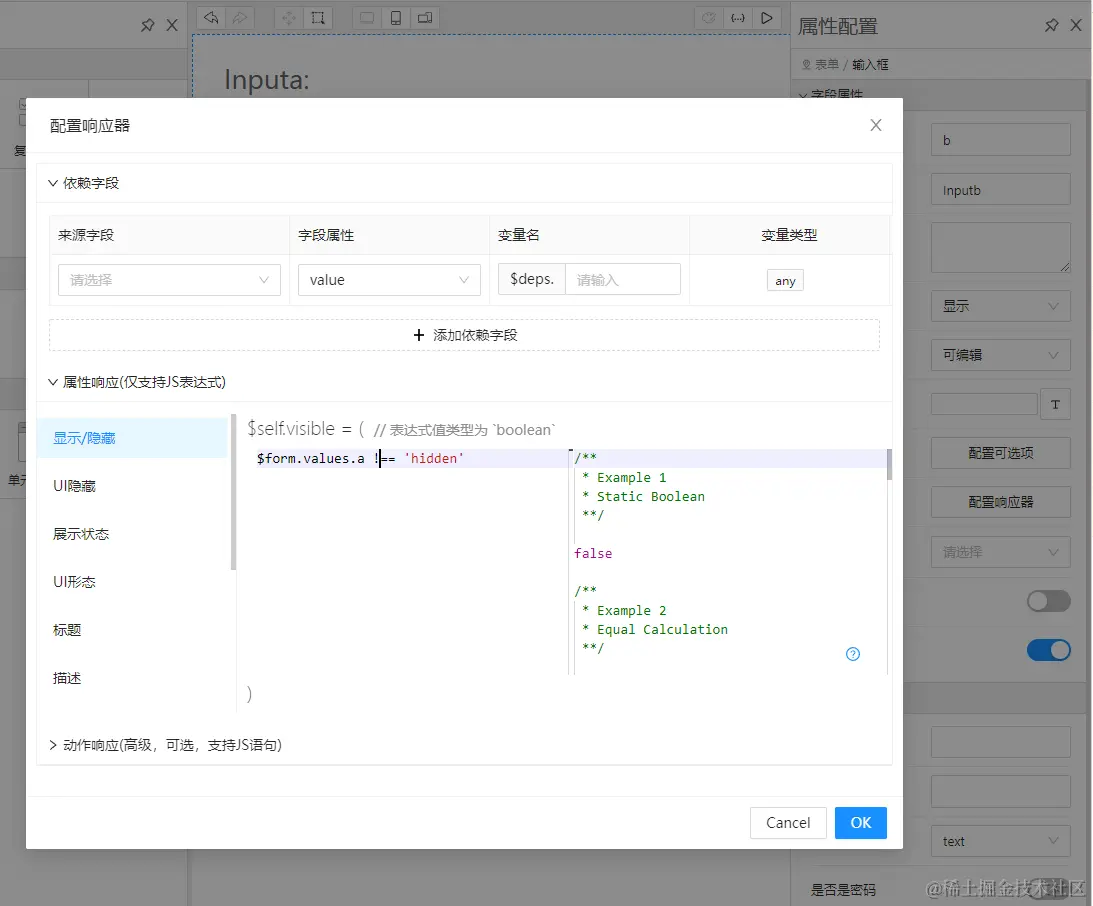Pin the 属性配置 panel

(1051, 26)
